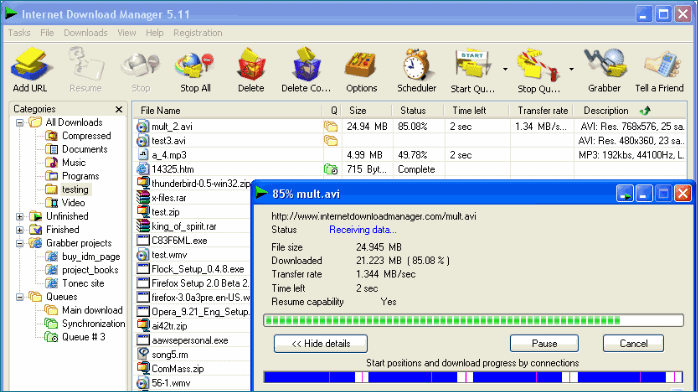Viewport: 698px width, 392px height.
Task: Pause the mult.avi download
Action: [x=544, y=344]
